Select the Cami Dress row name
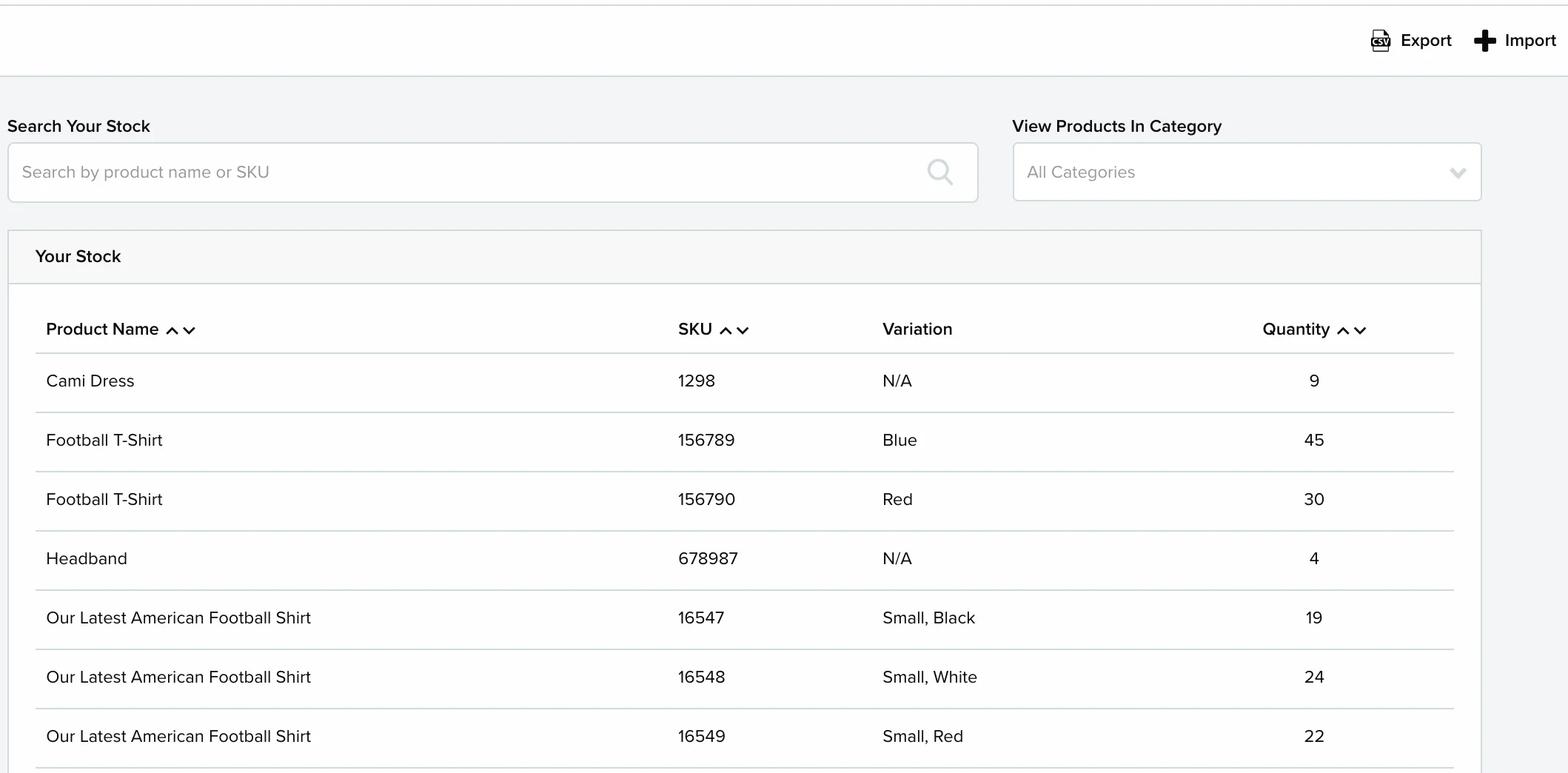 (x=90, y=381)
